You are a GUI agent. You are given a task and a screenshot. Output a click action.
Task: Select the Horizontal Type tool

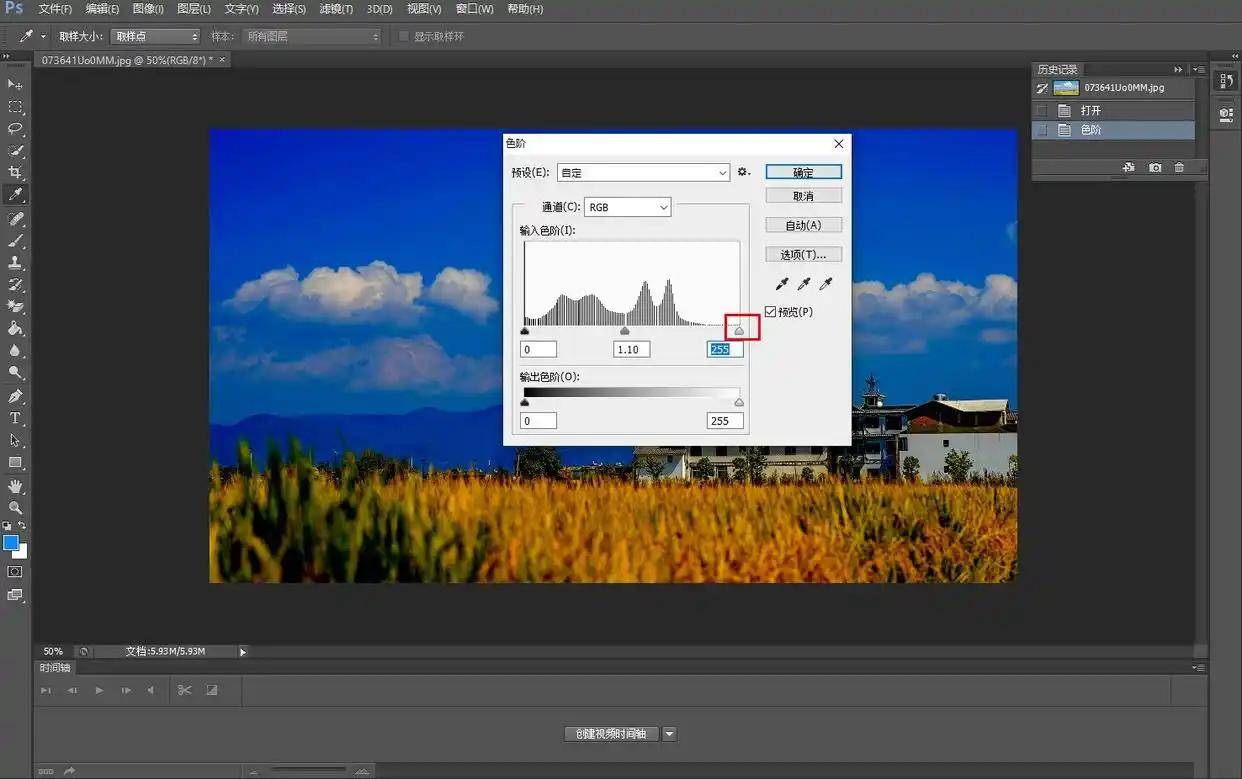click(15, 418)
